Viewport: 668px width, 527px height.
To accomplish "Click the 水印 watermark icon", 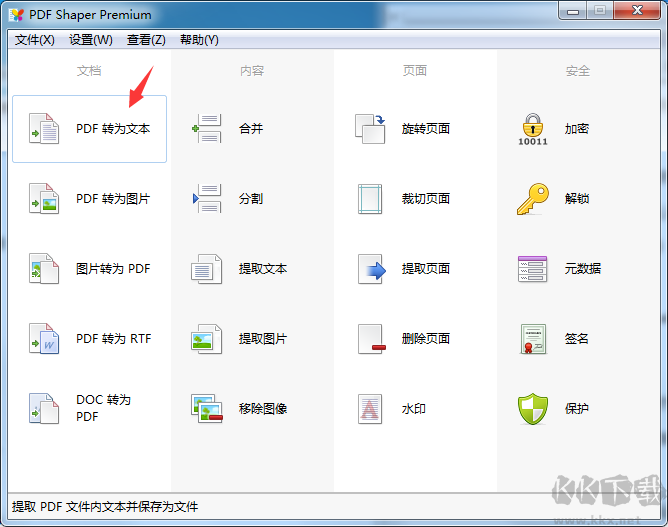I will click(370, 409).
